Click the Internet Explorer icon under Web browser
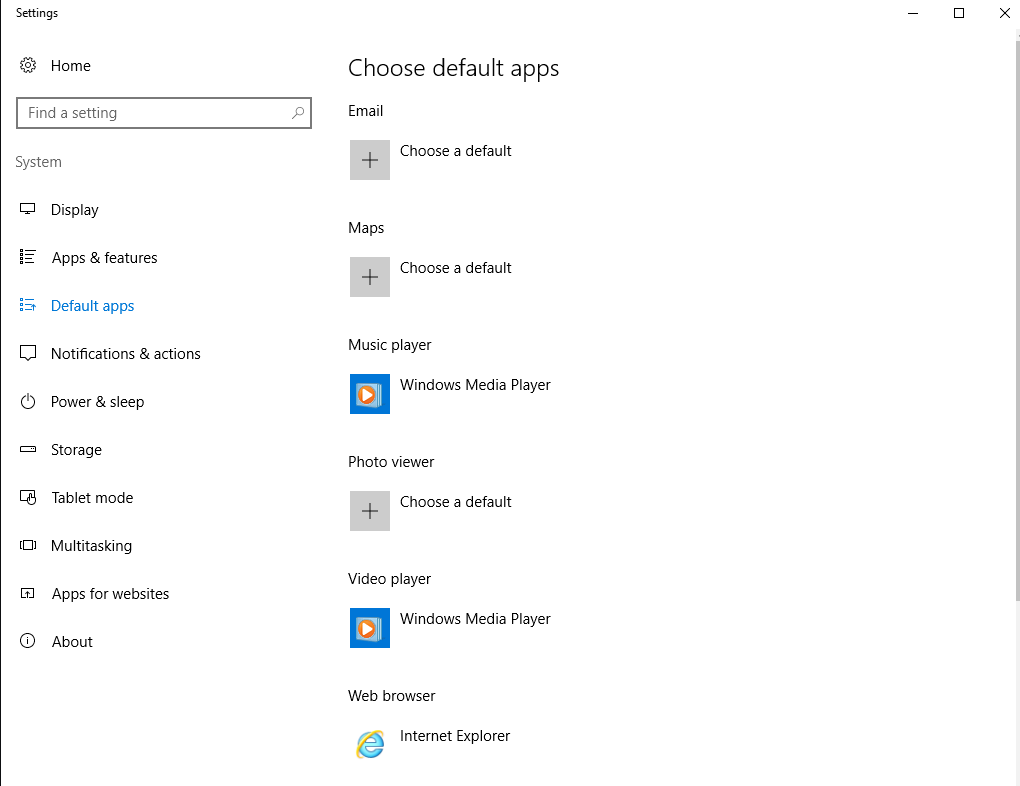 coord(370,744)
